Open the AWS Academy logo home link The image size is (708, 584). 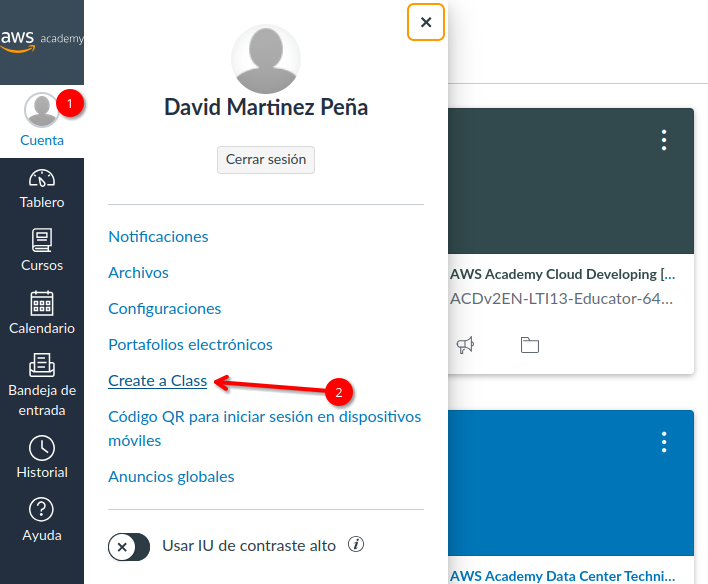[42, 42]
